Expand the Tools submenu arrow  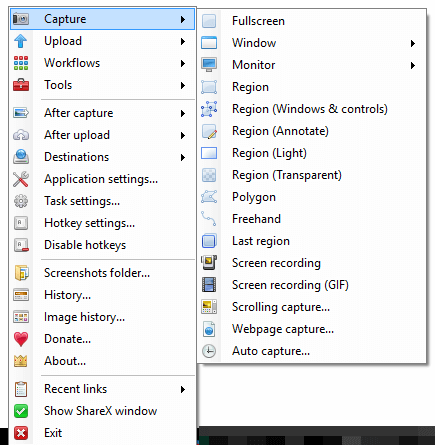pos(183,85)
